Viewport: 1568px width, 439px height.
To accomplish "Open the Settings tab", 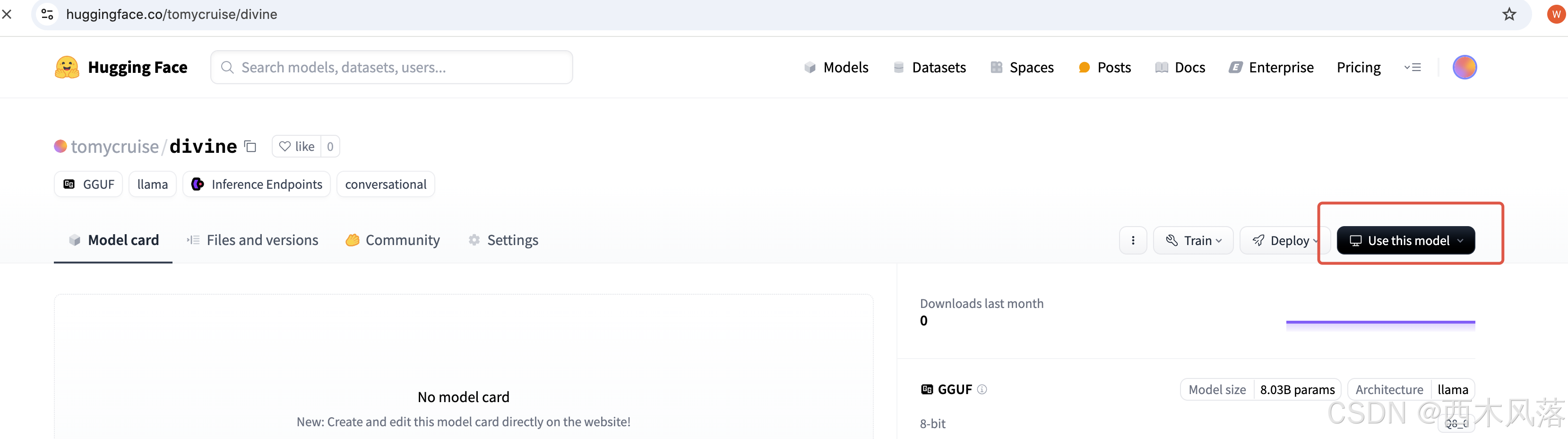I will (503, 240).
